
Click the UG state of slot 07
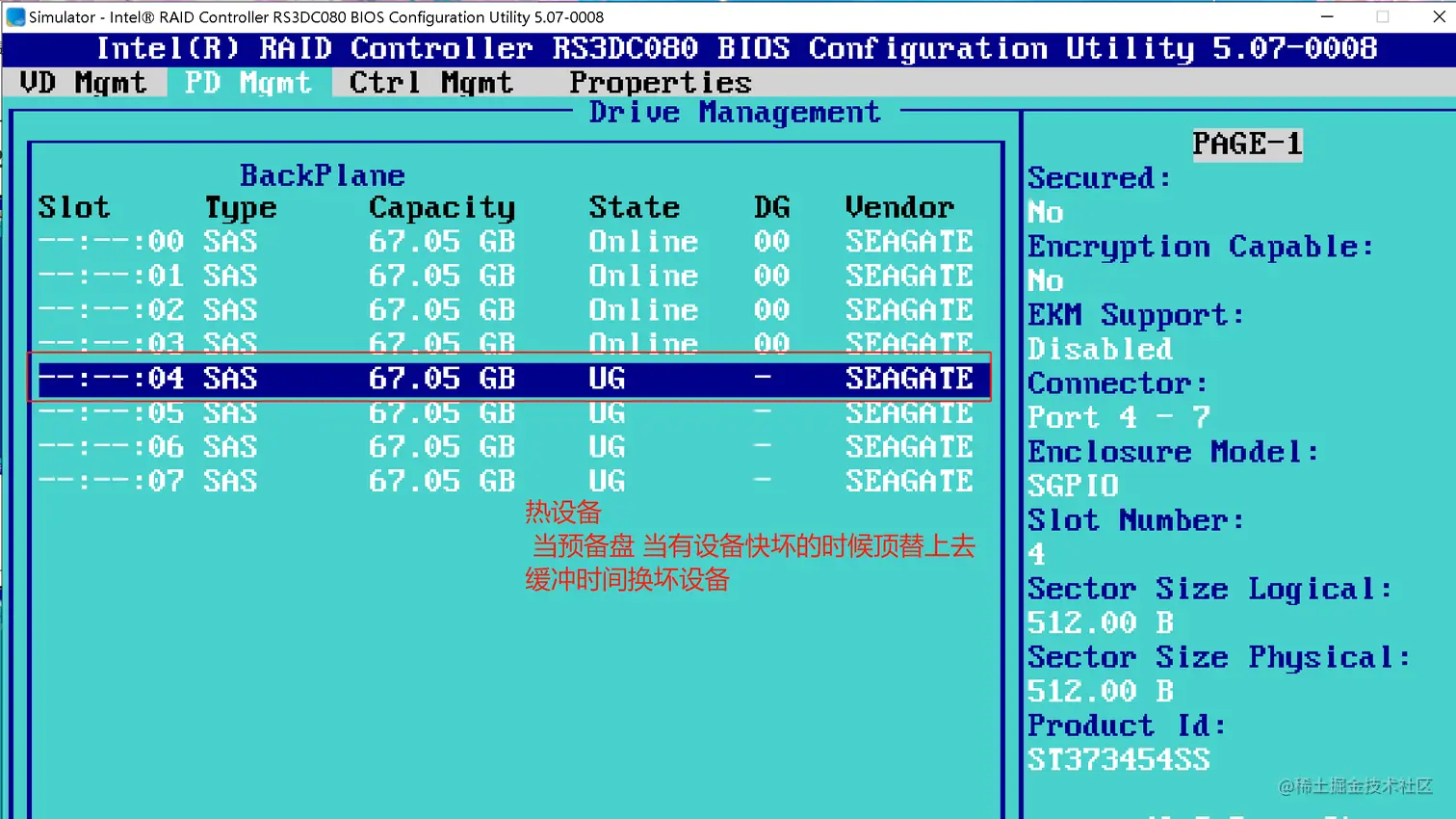(607, 481)
